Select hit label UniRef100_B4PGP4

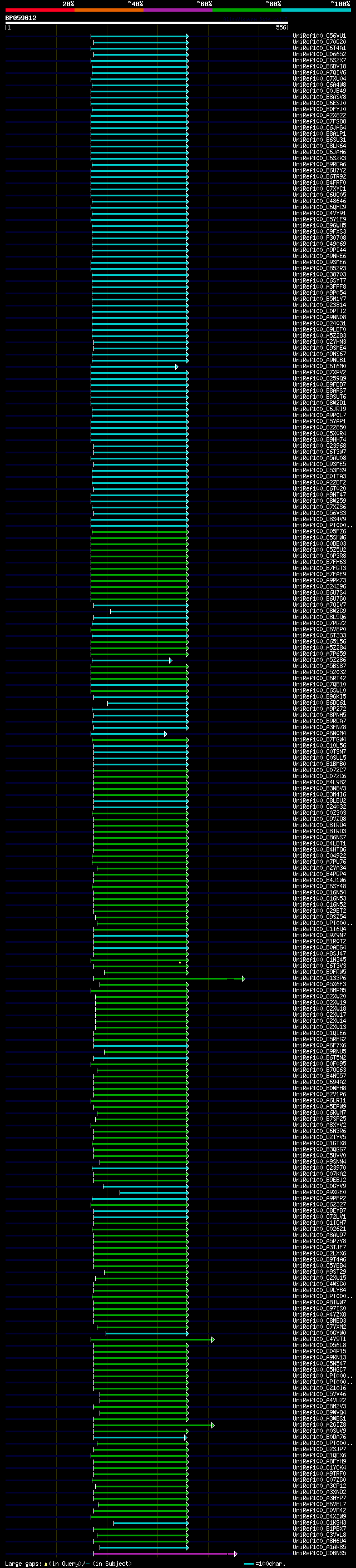pos(319,874)
